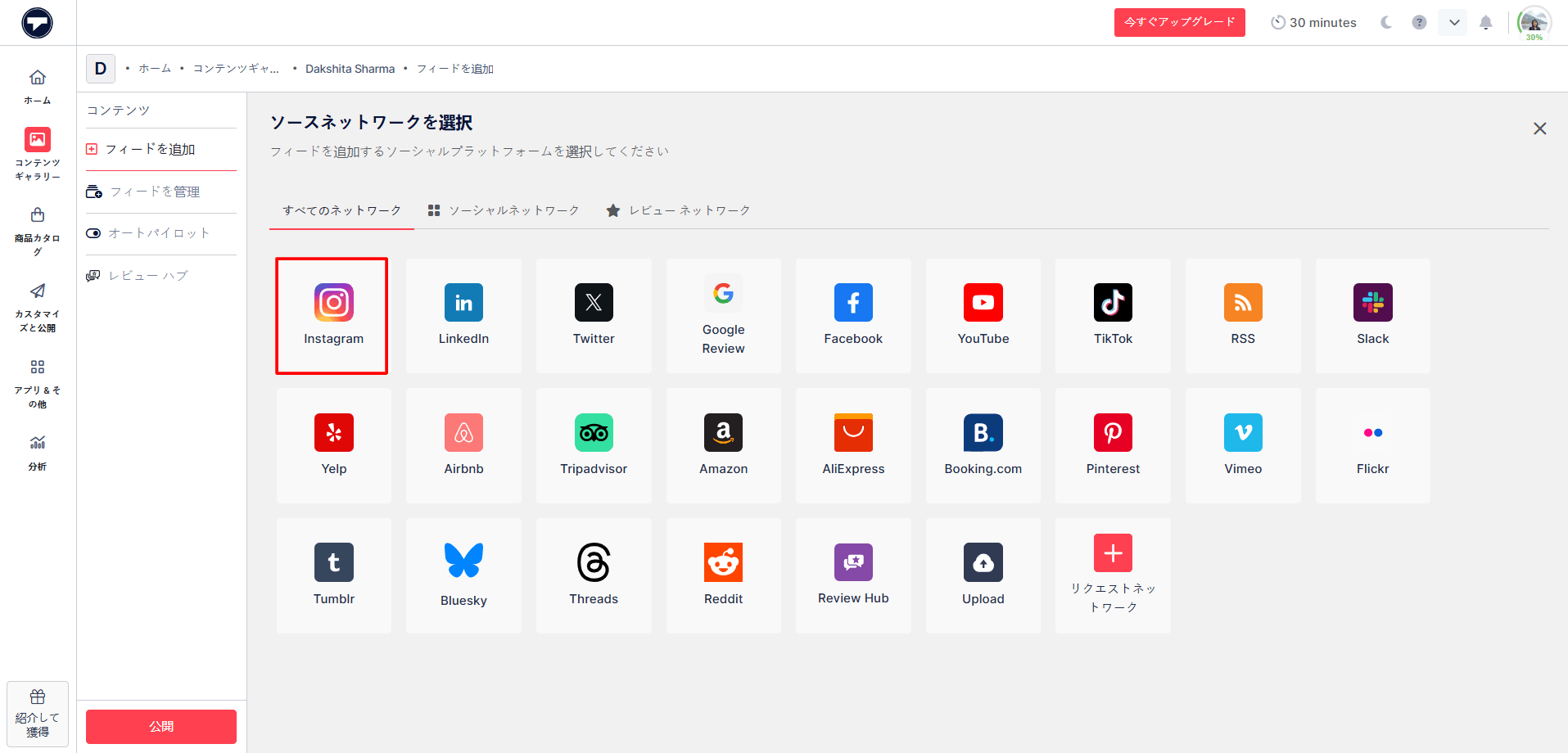Choose the Facebook network card

pyautogui.click(x=853, y=316)
